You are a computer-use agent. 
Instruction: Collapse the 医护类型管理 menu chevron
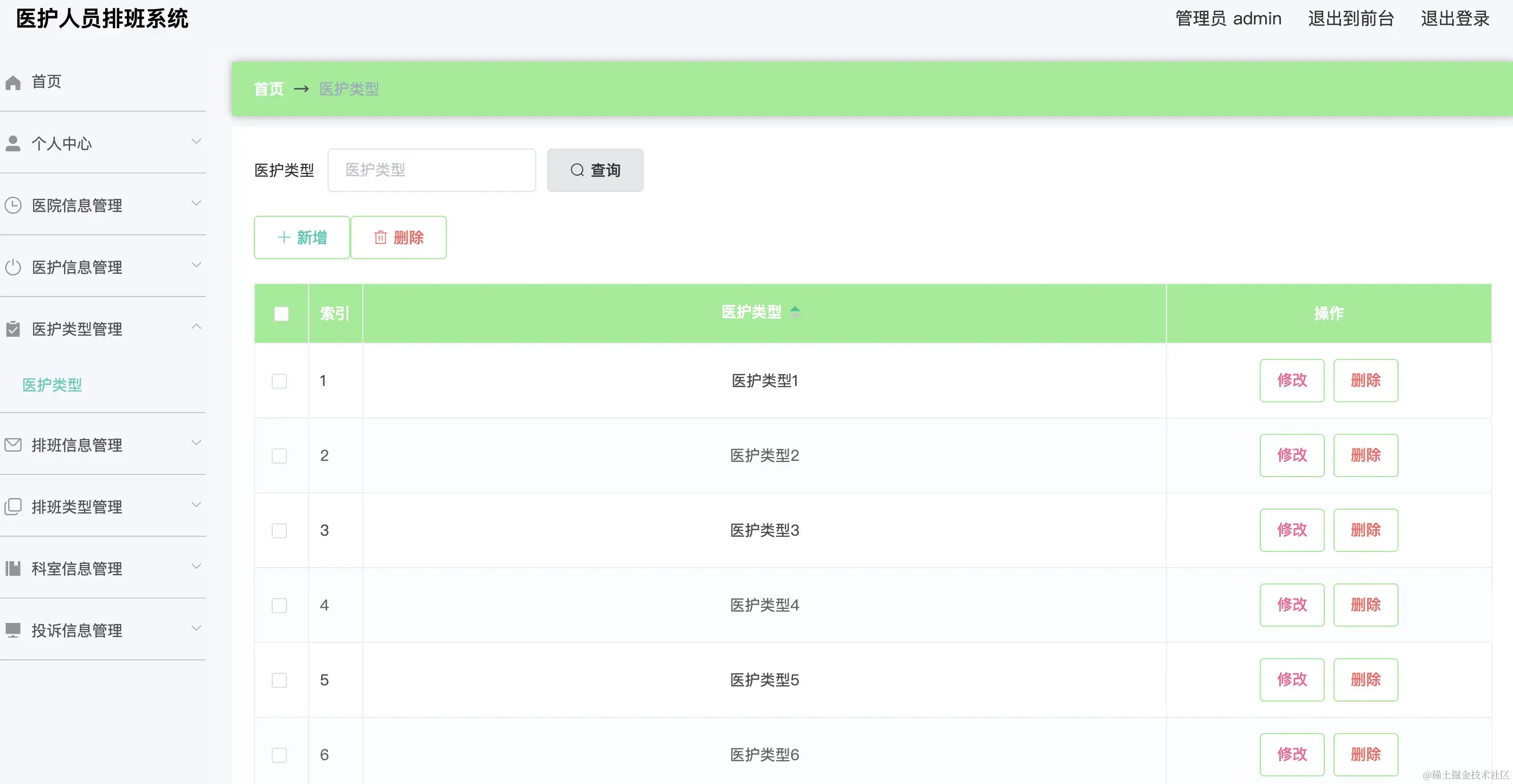(197, 326)
